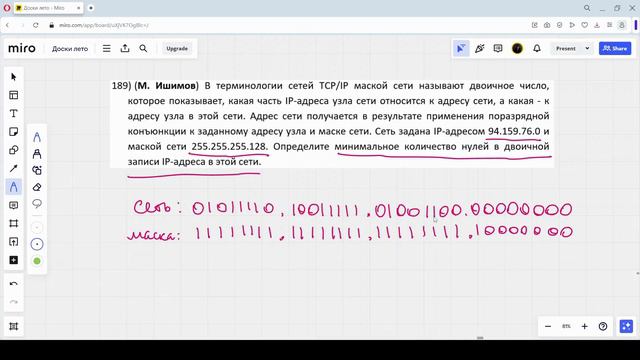
Task: Select the Comment tool in left toolbar
Action: coord(13,205)
